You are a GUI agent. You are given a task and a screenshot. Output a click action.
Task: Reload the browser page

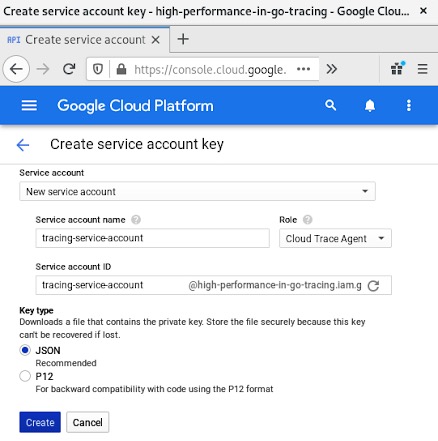(69, 69)
